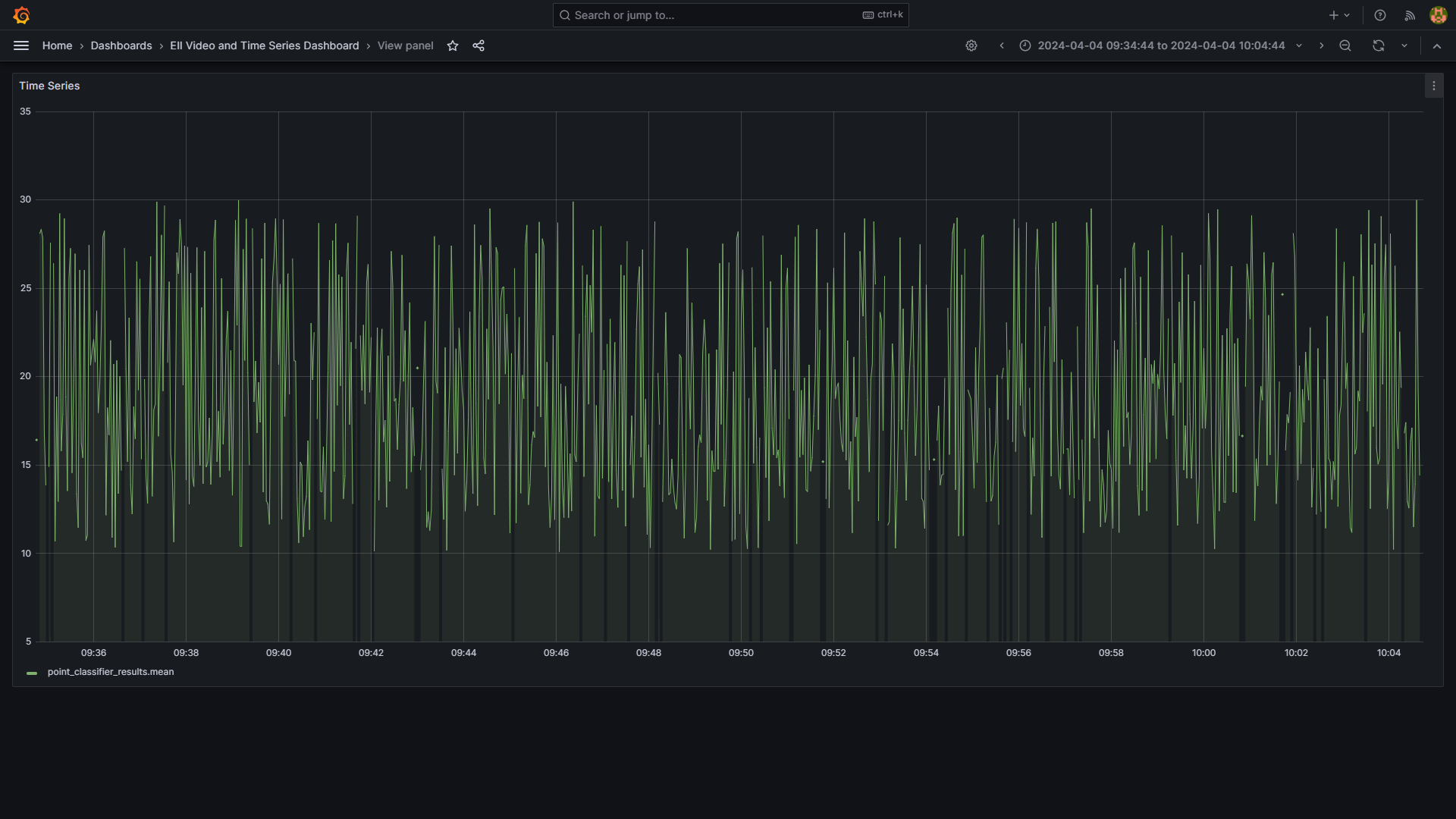The height and width of the screenshot is (819, 1456).
Task: Click the Time Series panel title
Action: 49,86
